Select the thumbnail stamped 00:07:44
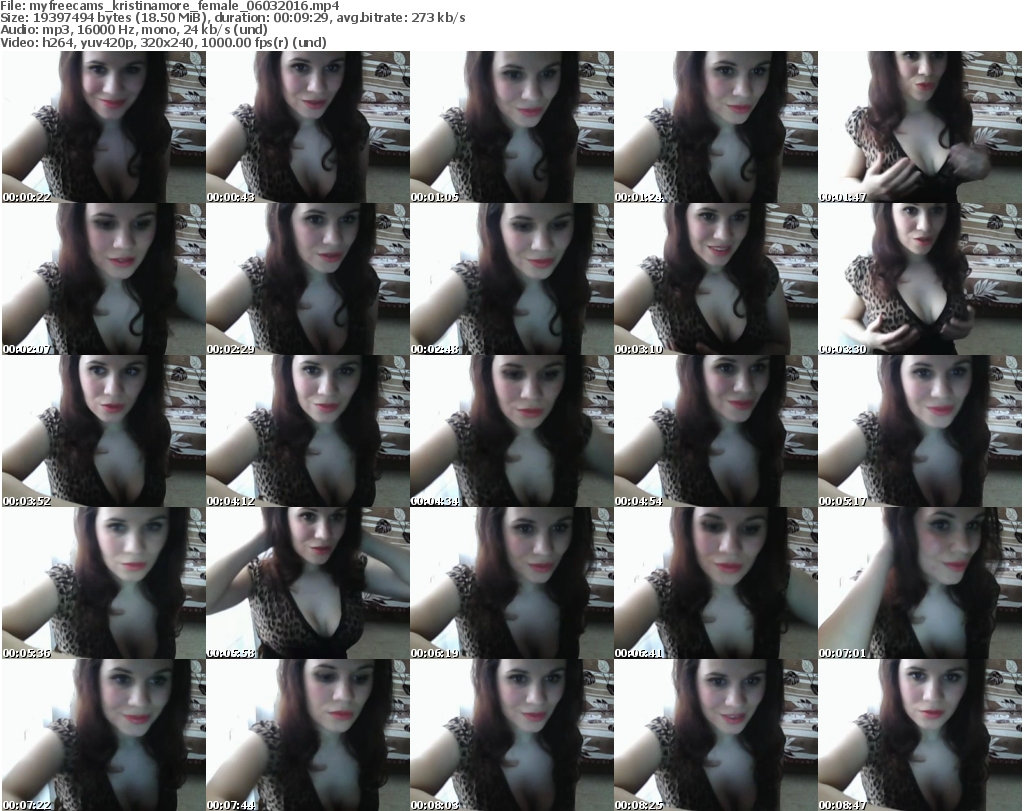 tap(308, 735)
